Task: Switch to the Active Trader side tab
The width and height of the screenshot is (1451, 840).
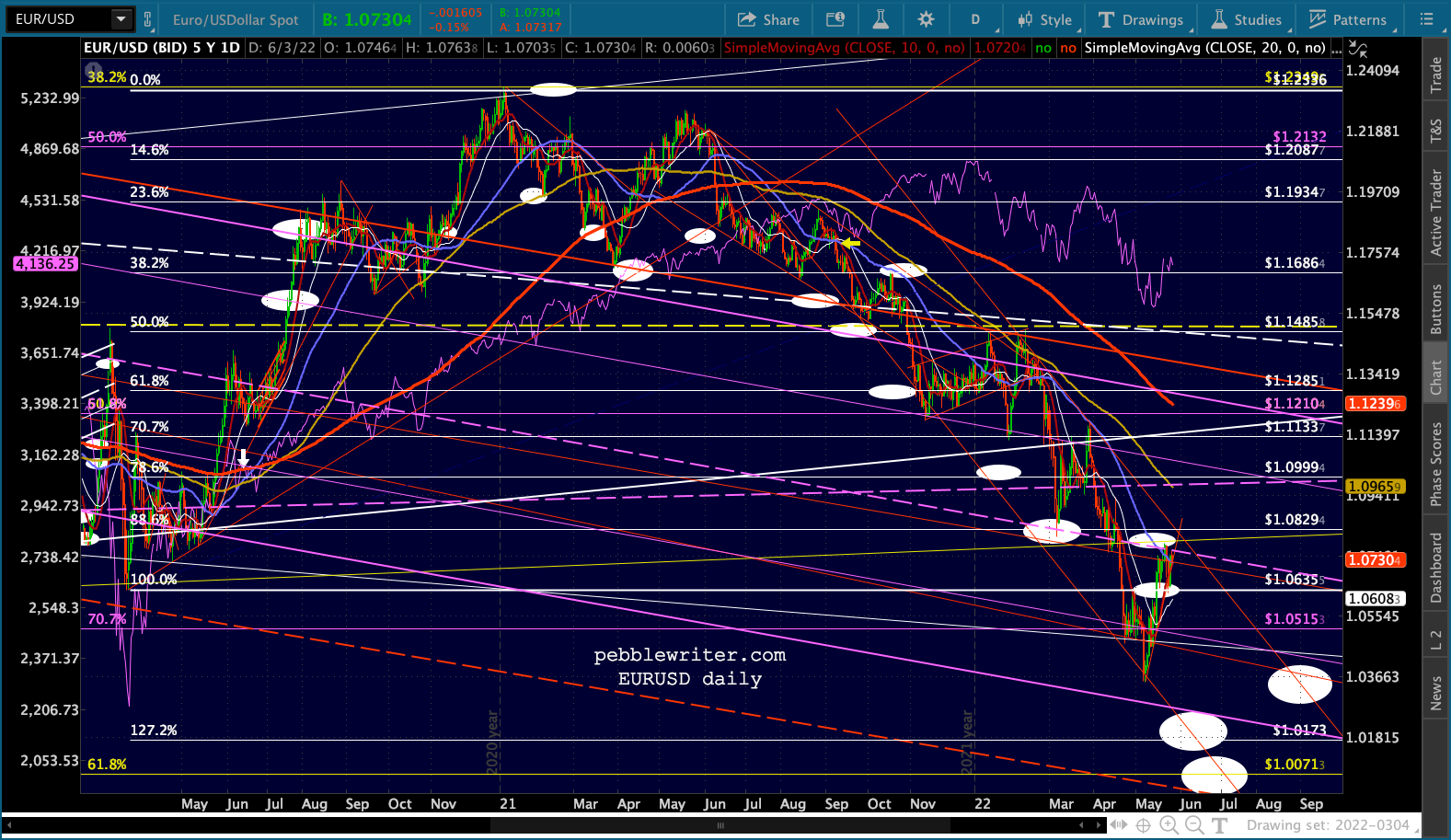Action: (1435, 212)
